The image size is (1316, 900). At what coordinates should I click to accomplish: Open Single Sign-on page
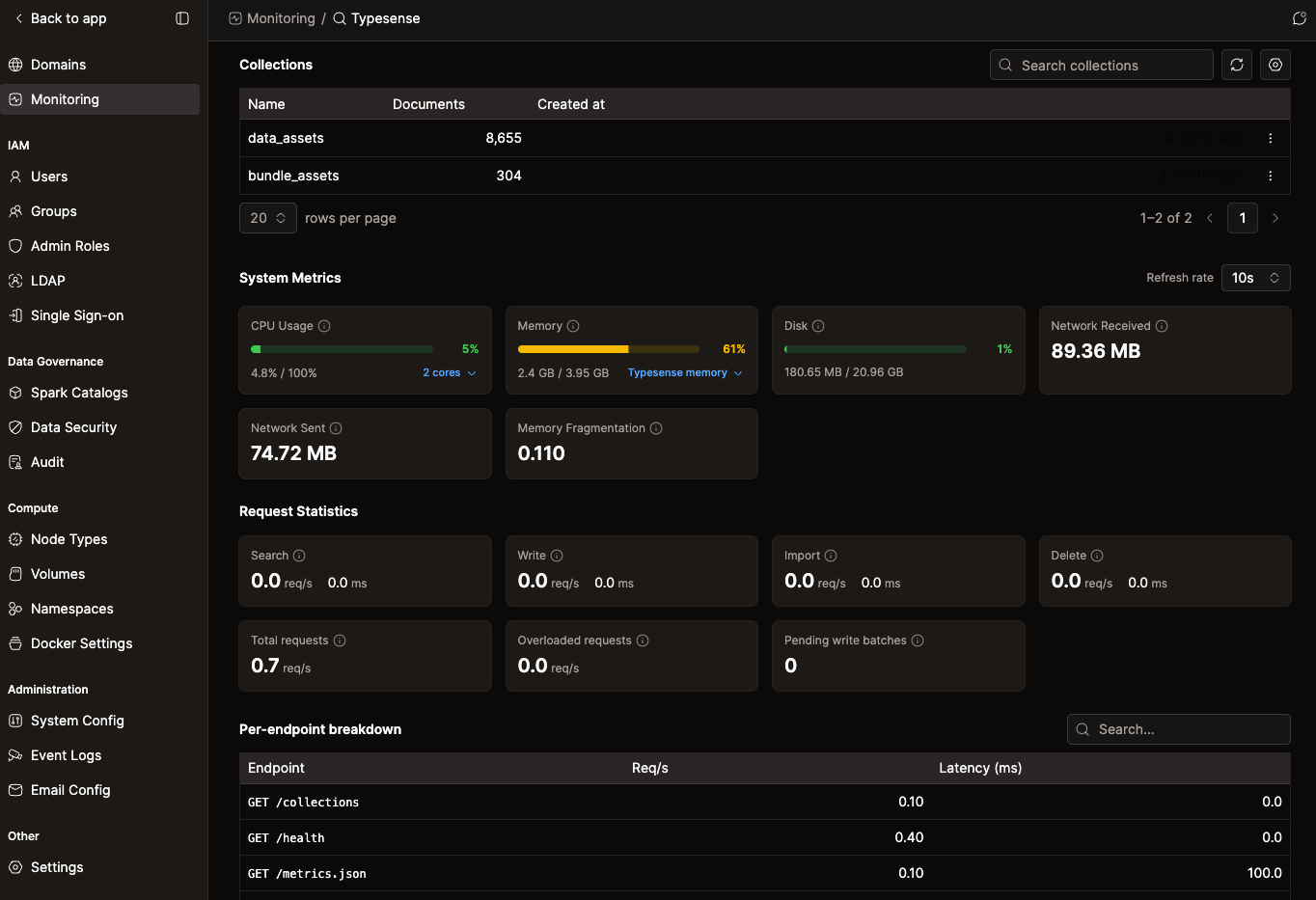[100, 315]
